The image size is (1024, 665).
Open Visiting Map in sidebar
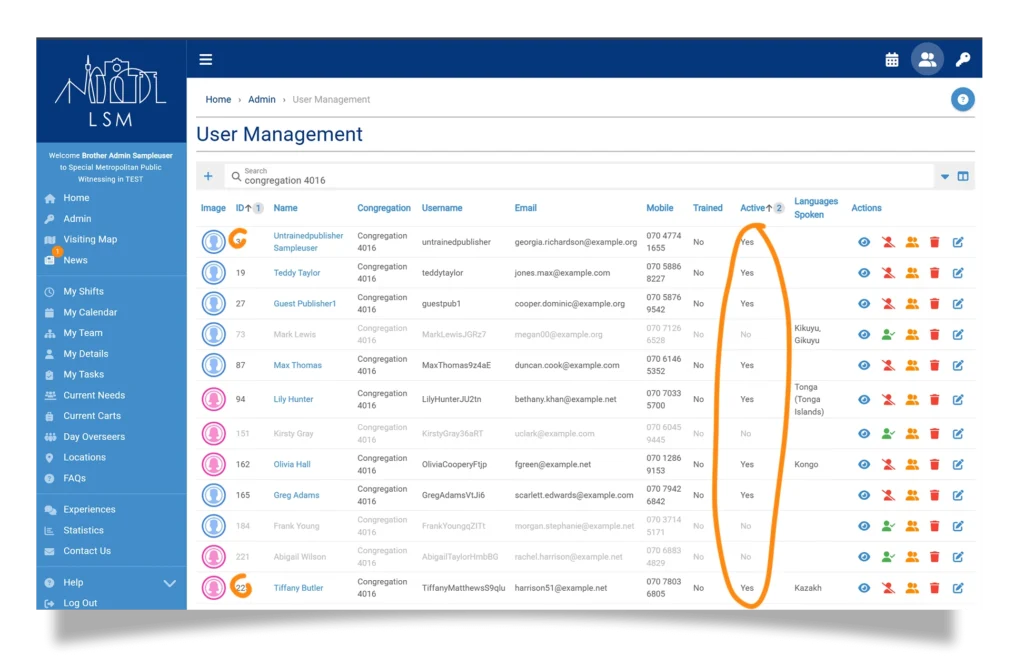pos(90,240)
